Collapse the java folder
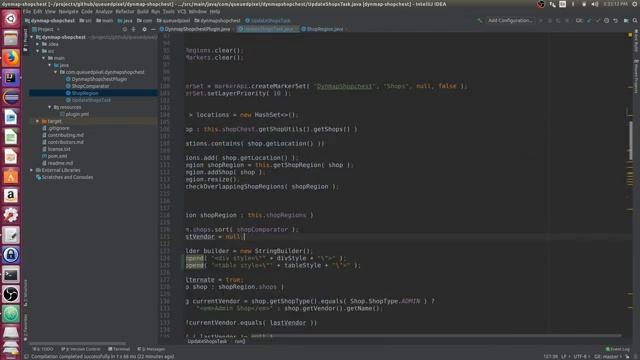Viewport: 640px width, 360px height. [x=50, y=65]
